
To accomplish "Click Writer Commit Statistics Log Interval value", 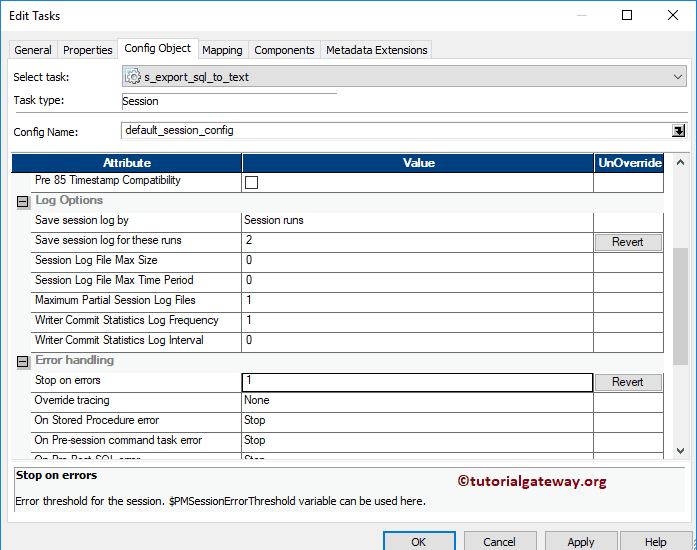I will 417,342.
